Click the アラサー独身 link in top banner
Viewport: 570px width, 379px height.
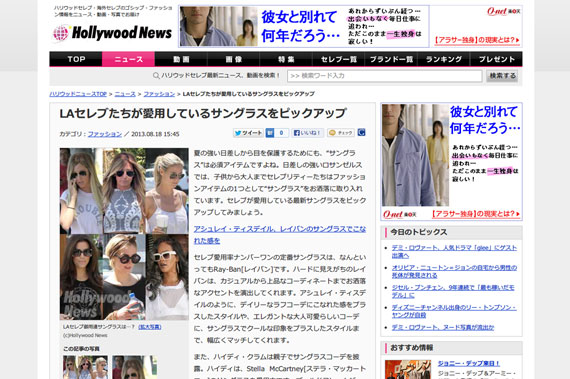pyautogui.click(x=477, y=40)
